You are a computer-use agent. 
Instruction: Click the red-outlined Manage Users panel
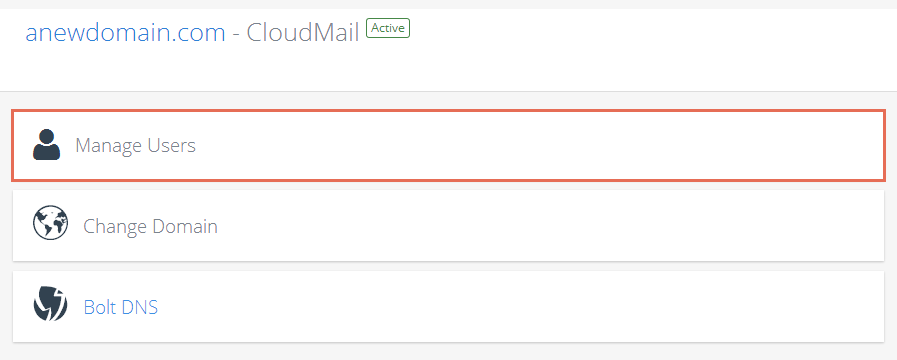point(448,145)
